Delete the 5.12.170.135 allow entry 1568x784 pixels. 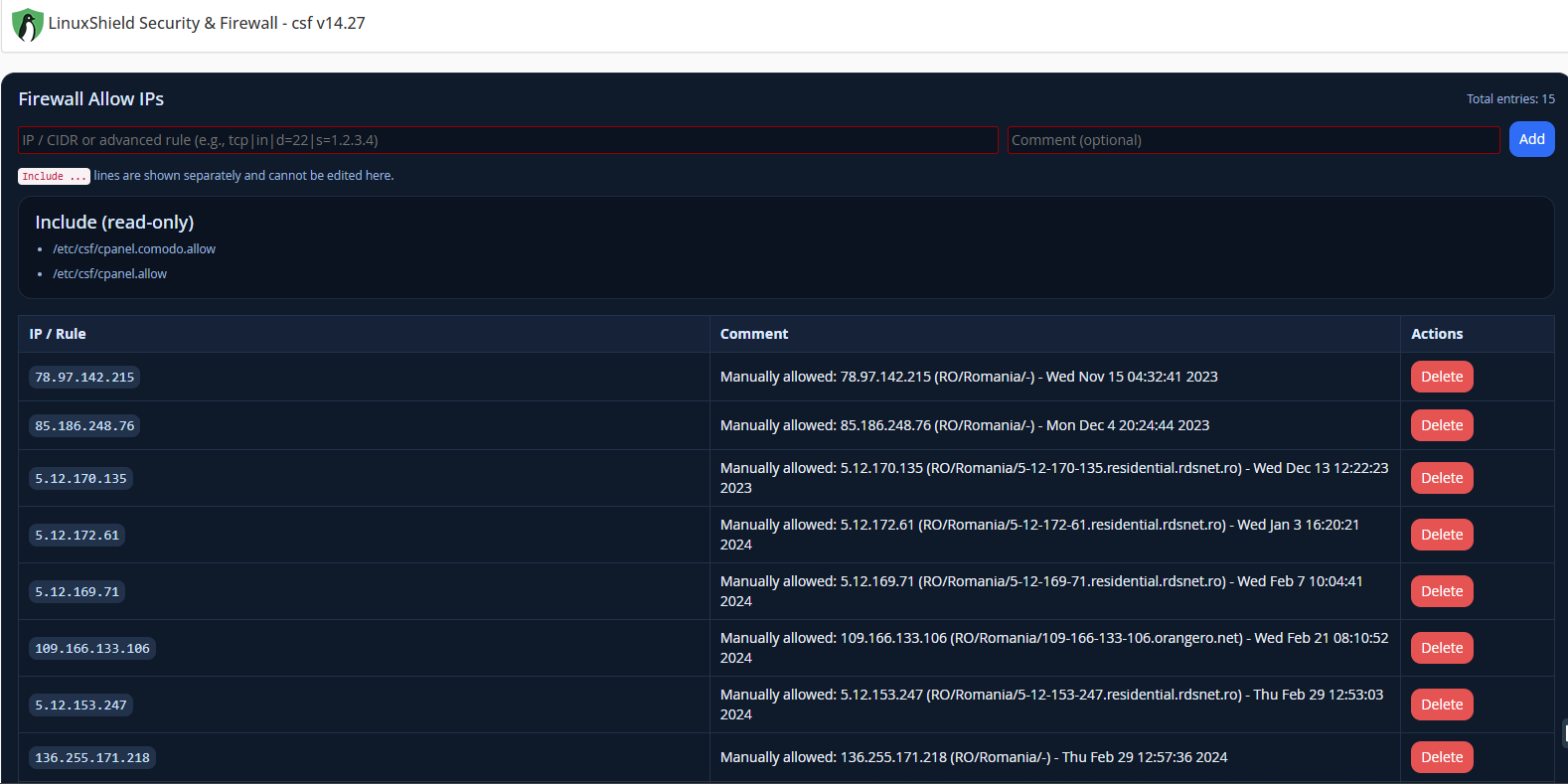click(1441, 478)
